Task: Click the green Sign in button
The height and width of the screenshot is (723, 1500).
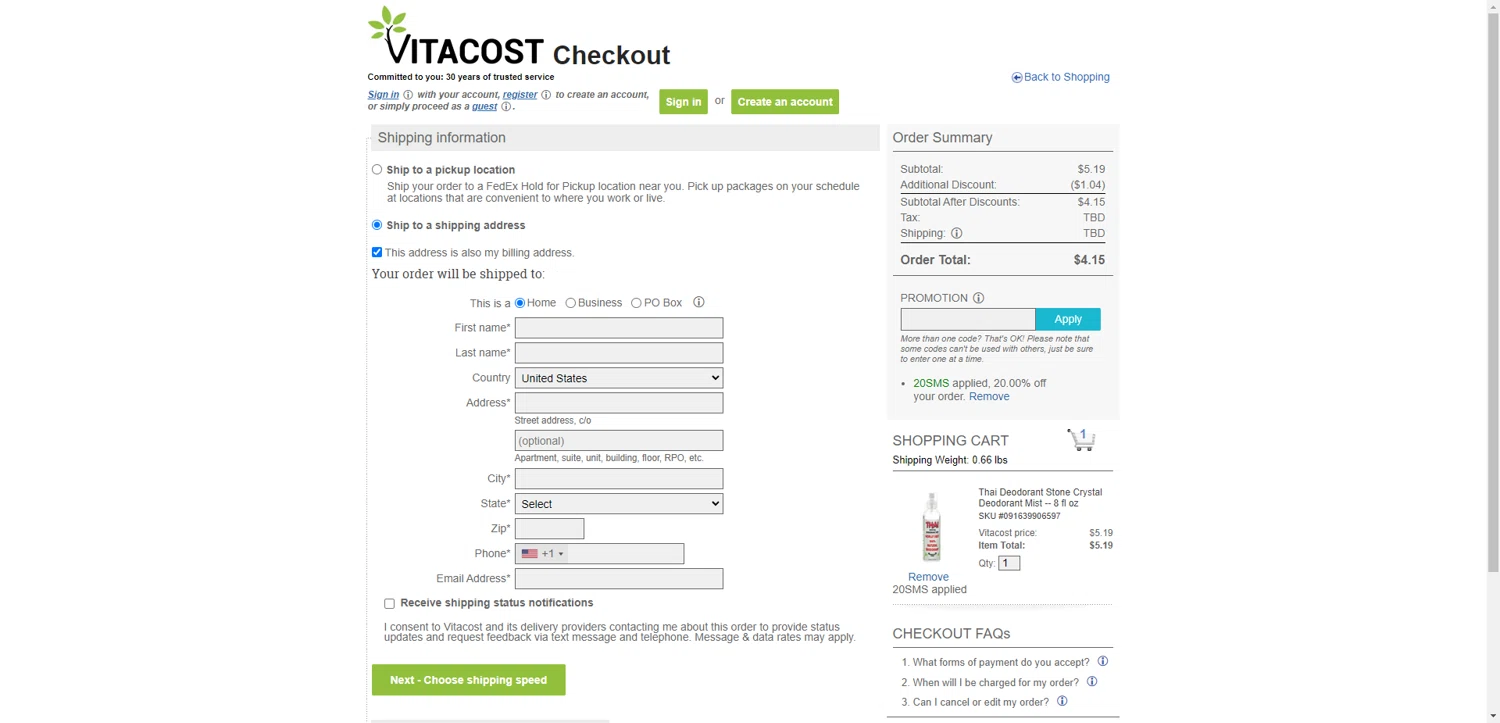Action: pyautogui.click(x=683, y=102)
